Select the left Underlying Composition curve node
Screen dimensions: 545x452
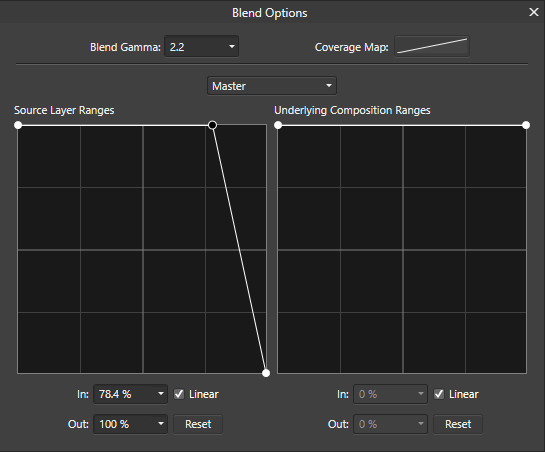[x=278, y=125]
